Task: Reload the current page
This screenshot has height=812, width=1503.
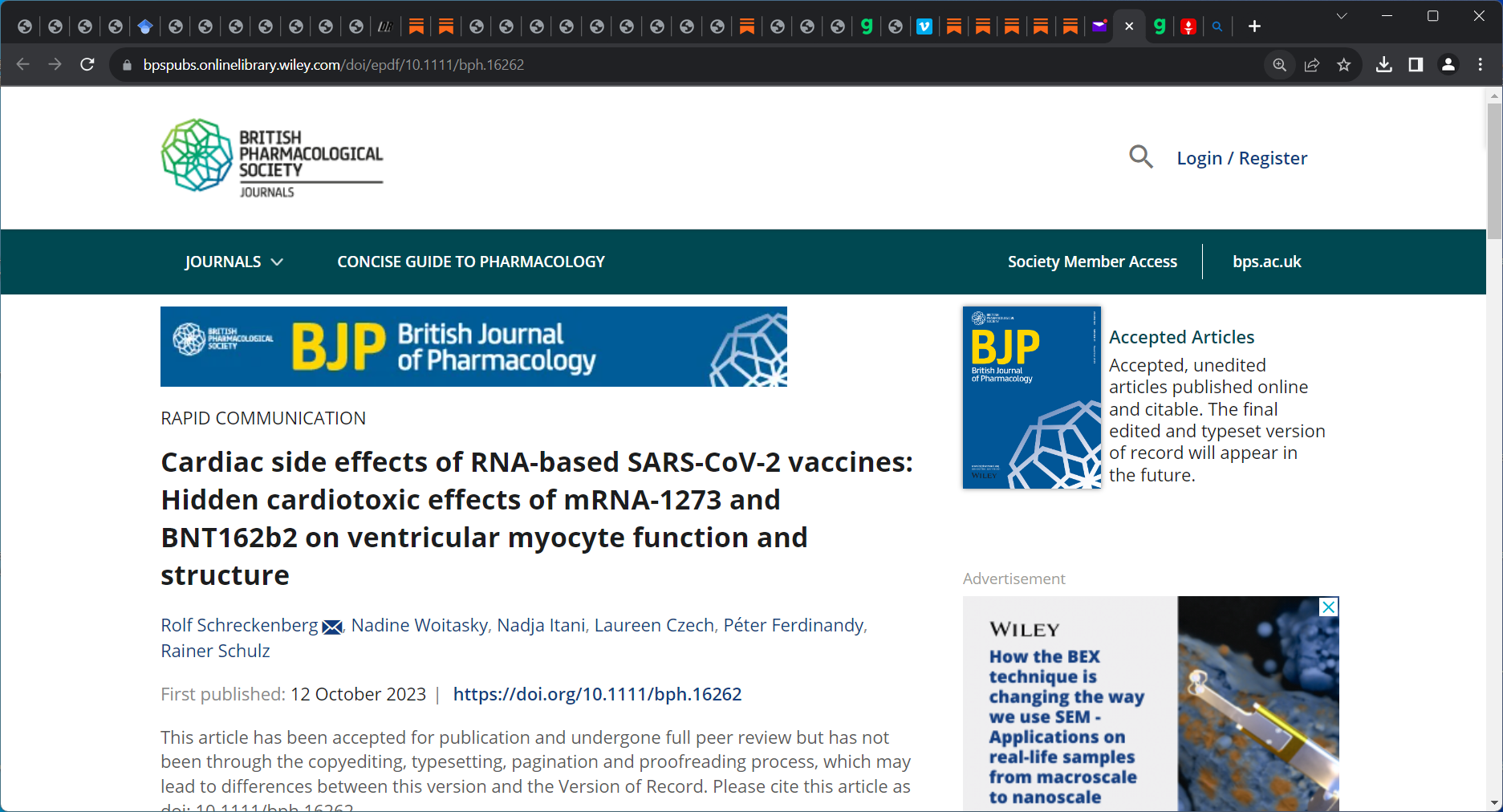Action: click(87, 64)
